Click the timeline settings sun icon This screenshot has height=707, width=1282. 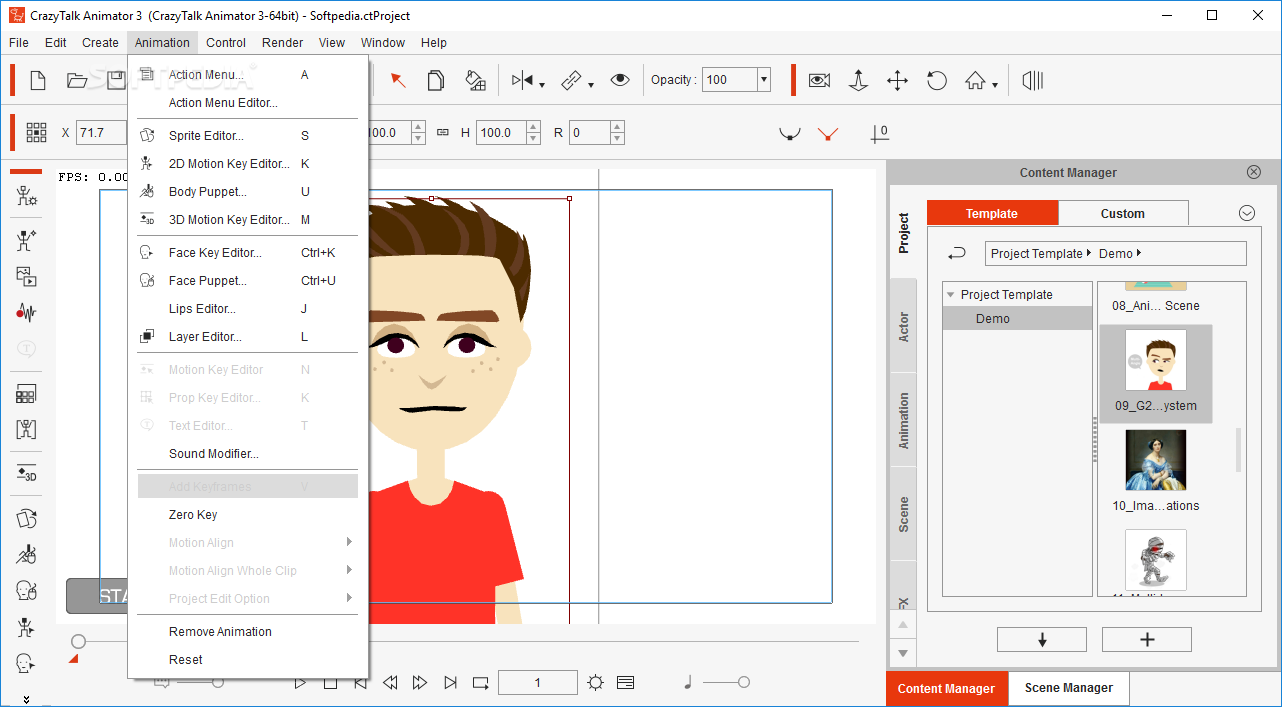[596, 683]
